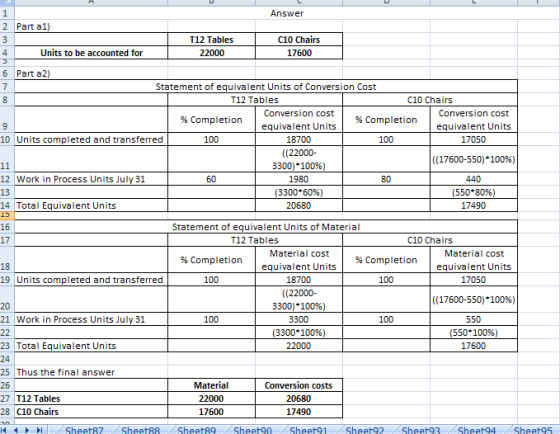The height and width of the screenshot is (434, 560).
Task: Click the 'C10 Chairs' heading in row 8
Action: (430, 100)
